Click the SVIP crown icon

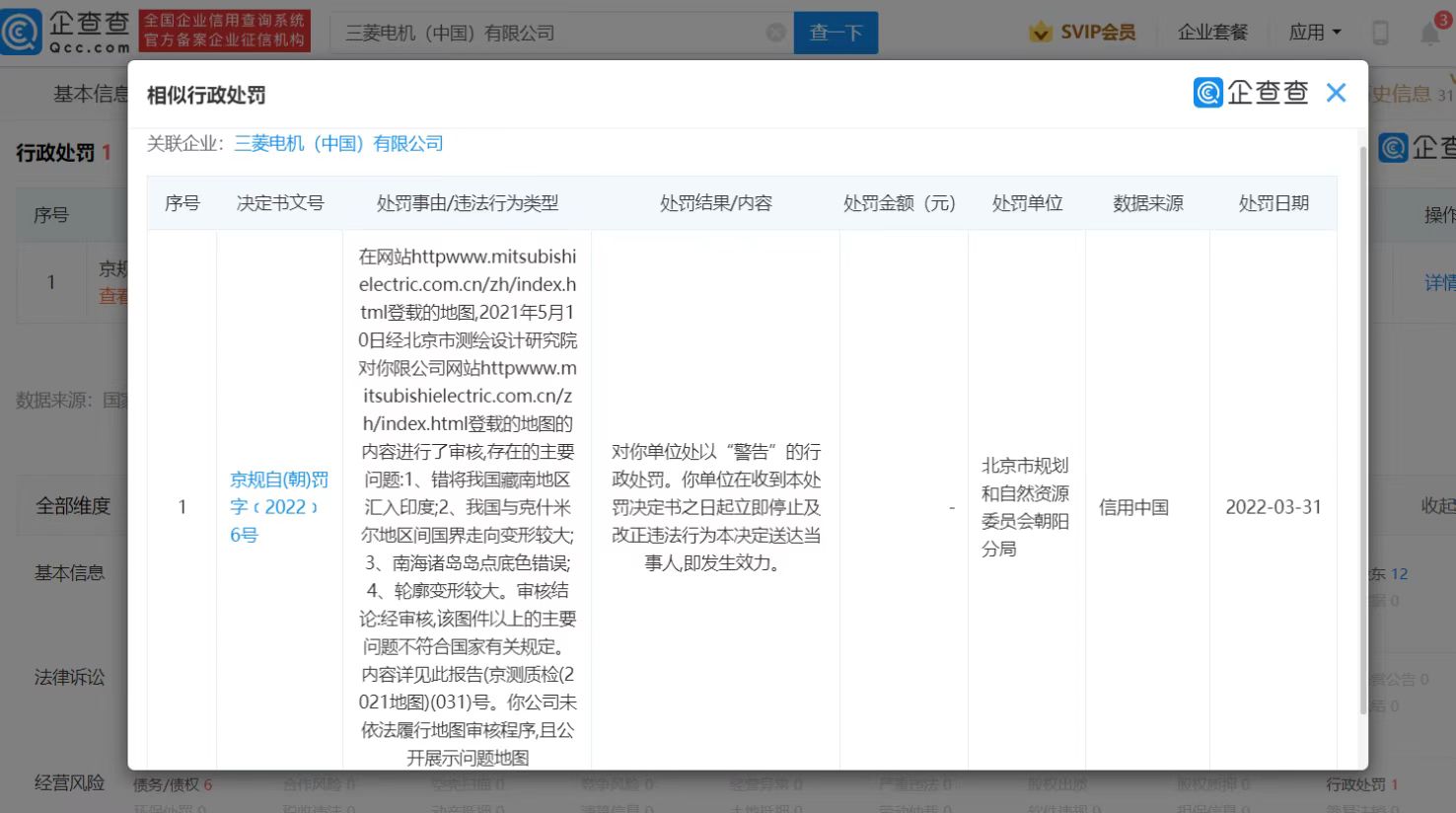(1040, 33)
